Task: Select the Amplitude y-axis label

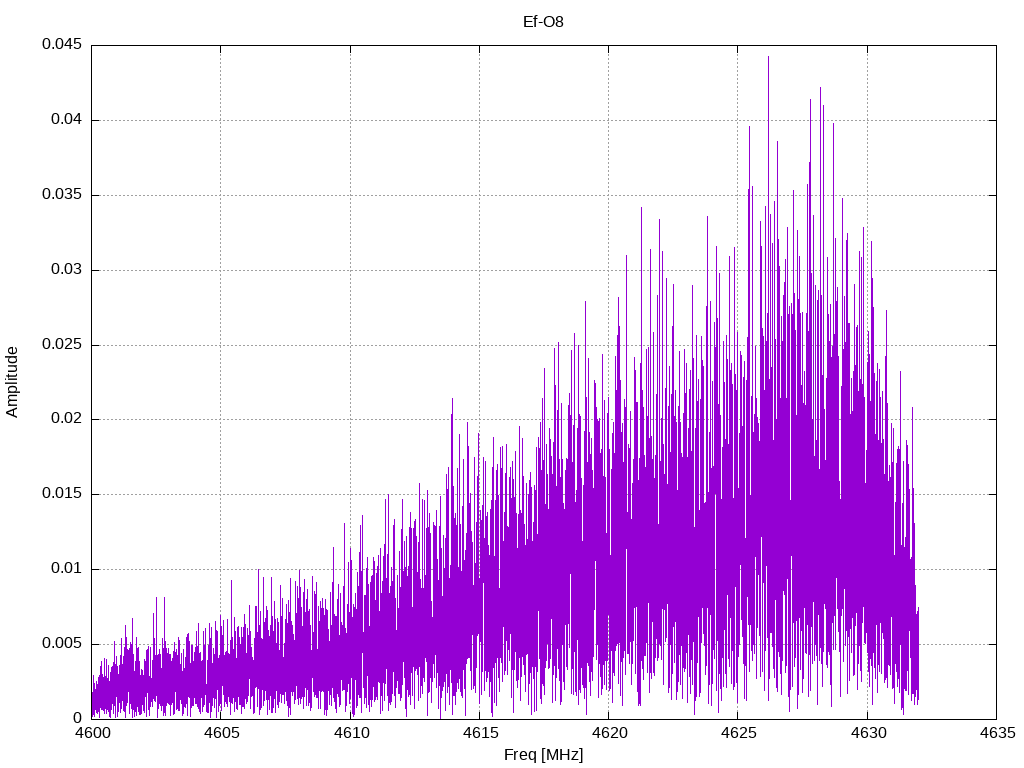Action: coord(12,382)
